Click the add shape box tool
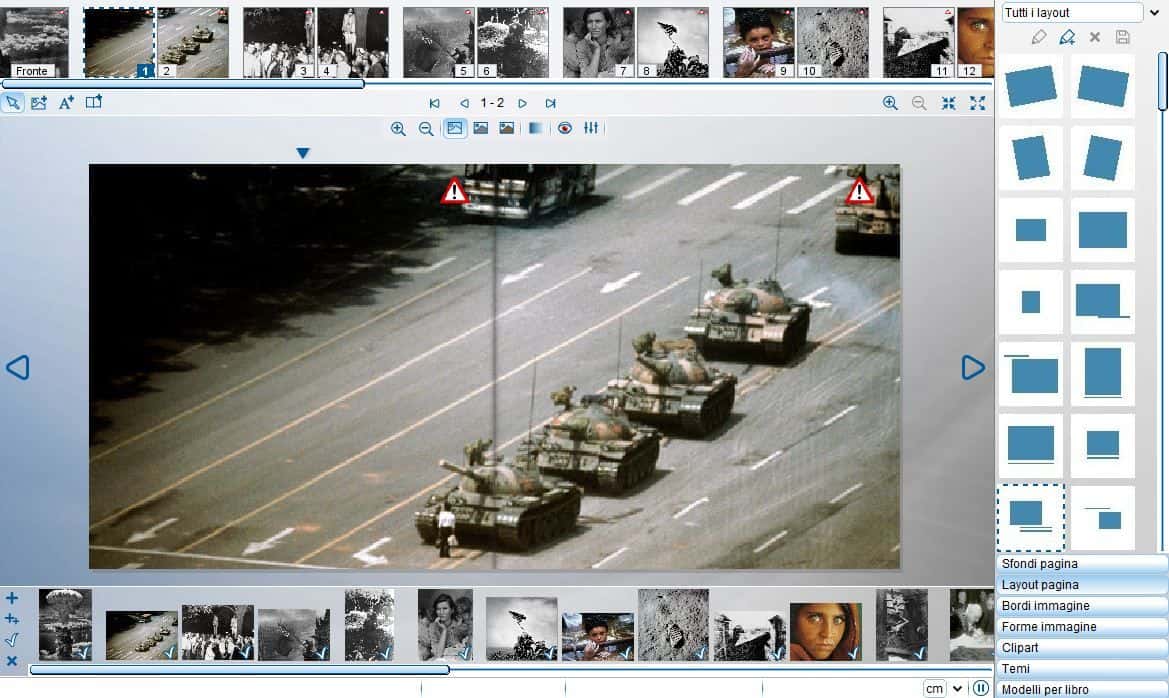Image resolution: width=1169 pixels, height=698 pixels. [x=93, y=102]
